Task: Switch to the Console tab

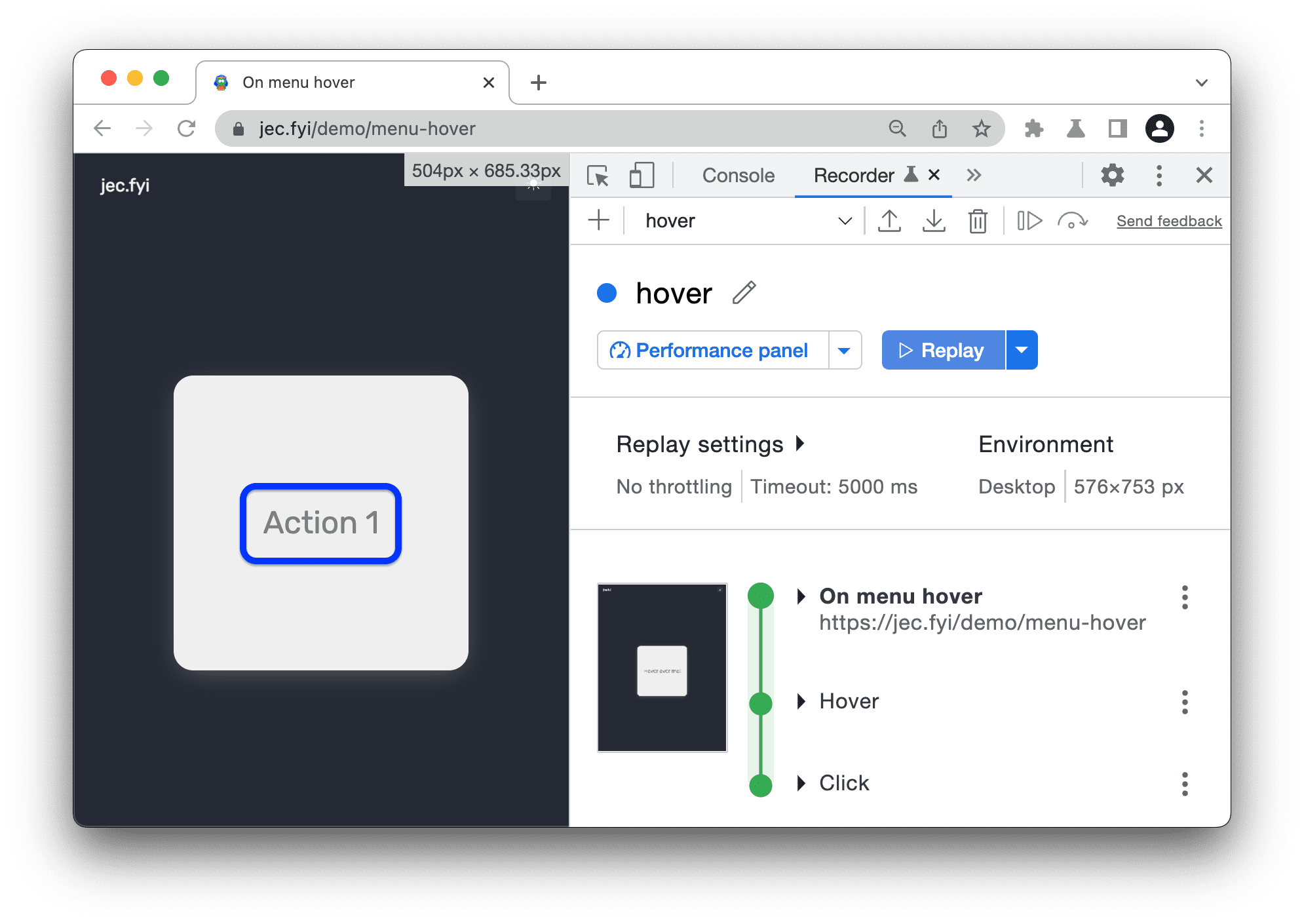Action: (x=738, y=174)
